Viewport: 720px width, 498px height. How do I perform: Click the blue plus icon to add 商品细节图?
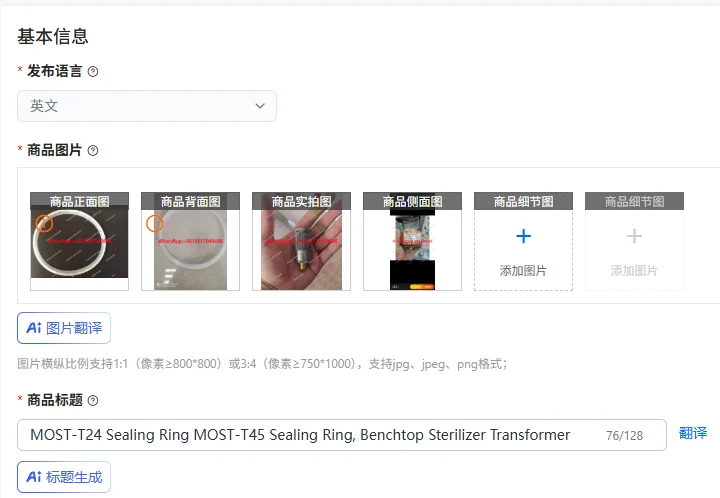(523, 236)
